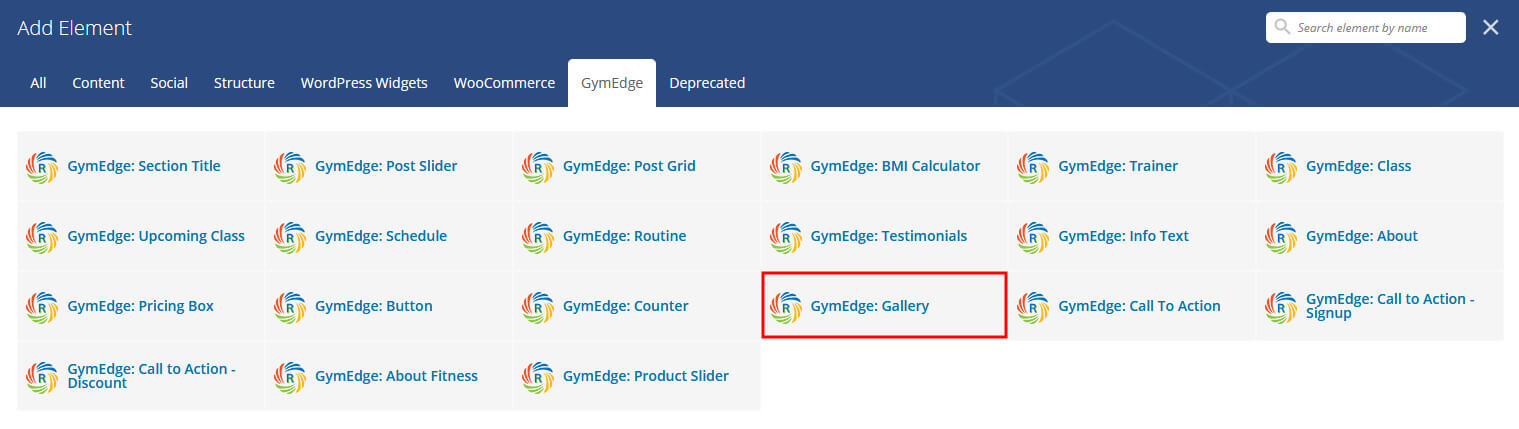1519x429 pixels.
Task: Click the GymEdge: Gallery element icon
Action: [786, 306]
